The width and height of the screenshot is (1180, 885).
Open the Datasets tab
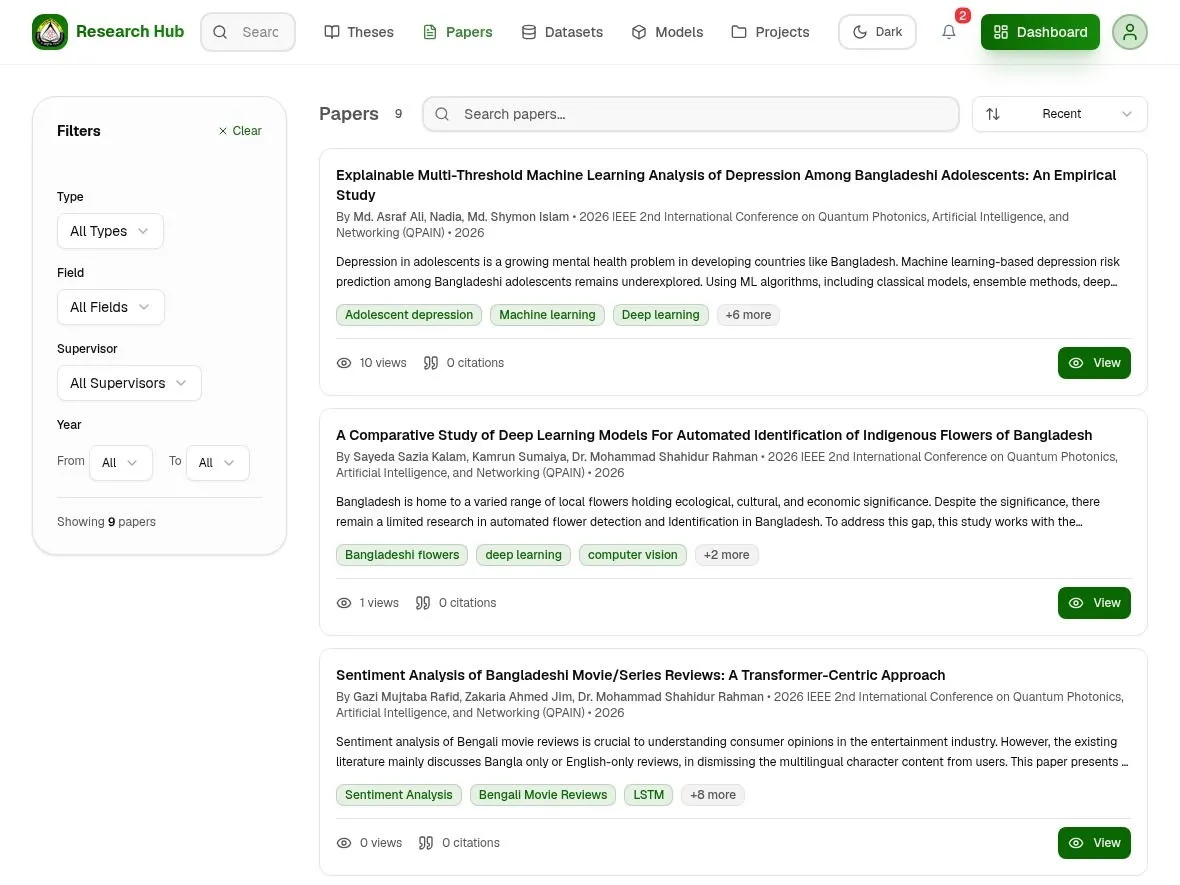coord(562,32)
